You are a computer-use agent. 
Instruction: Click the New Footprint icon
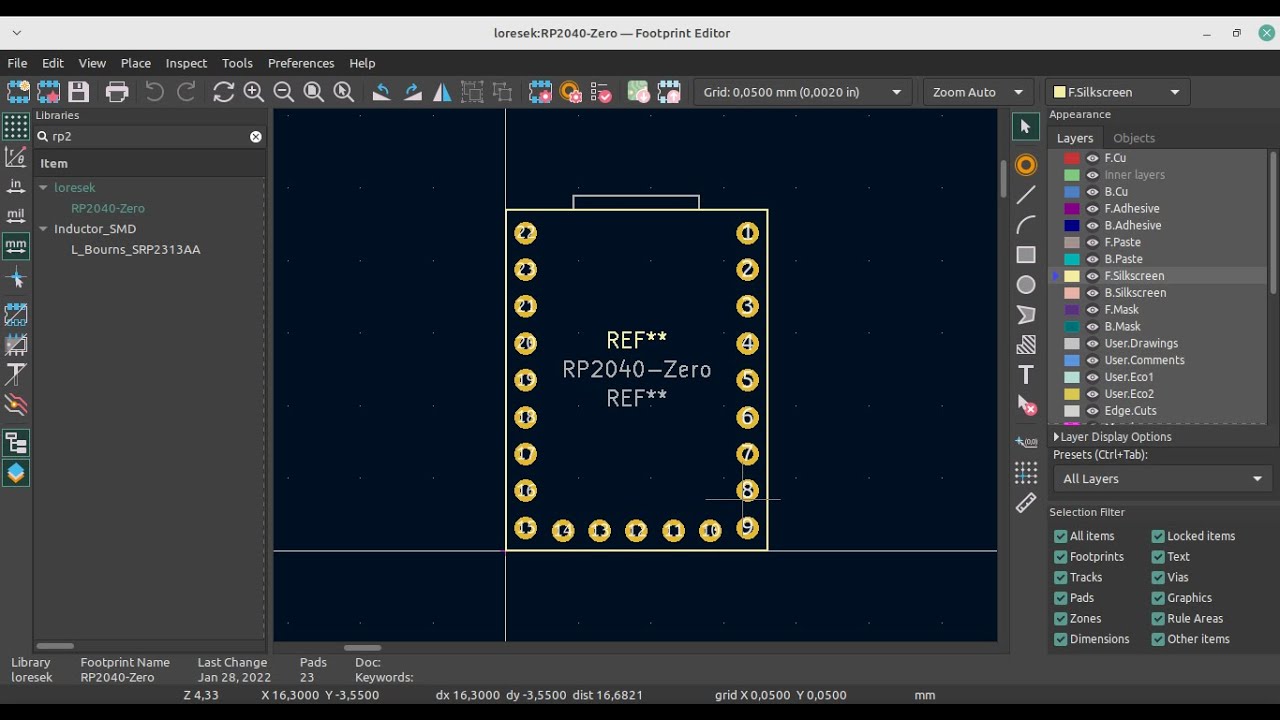[x=18, y=92]
